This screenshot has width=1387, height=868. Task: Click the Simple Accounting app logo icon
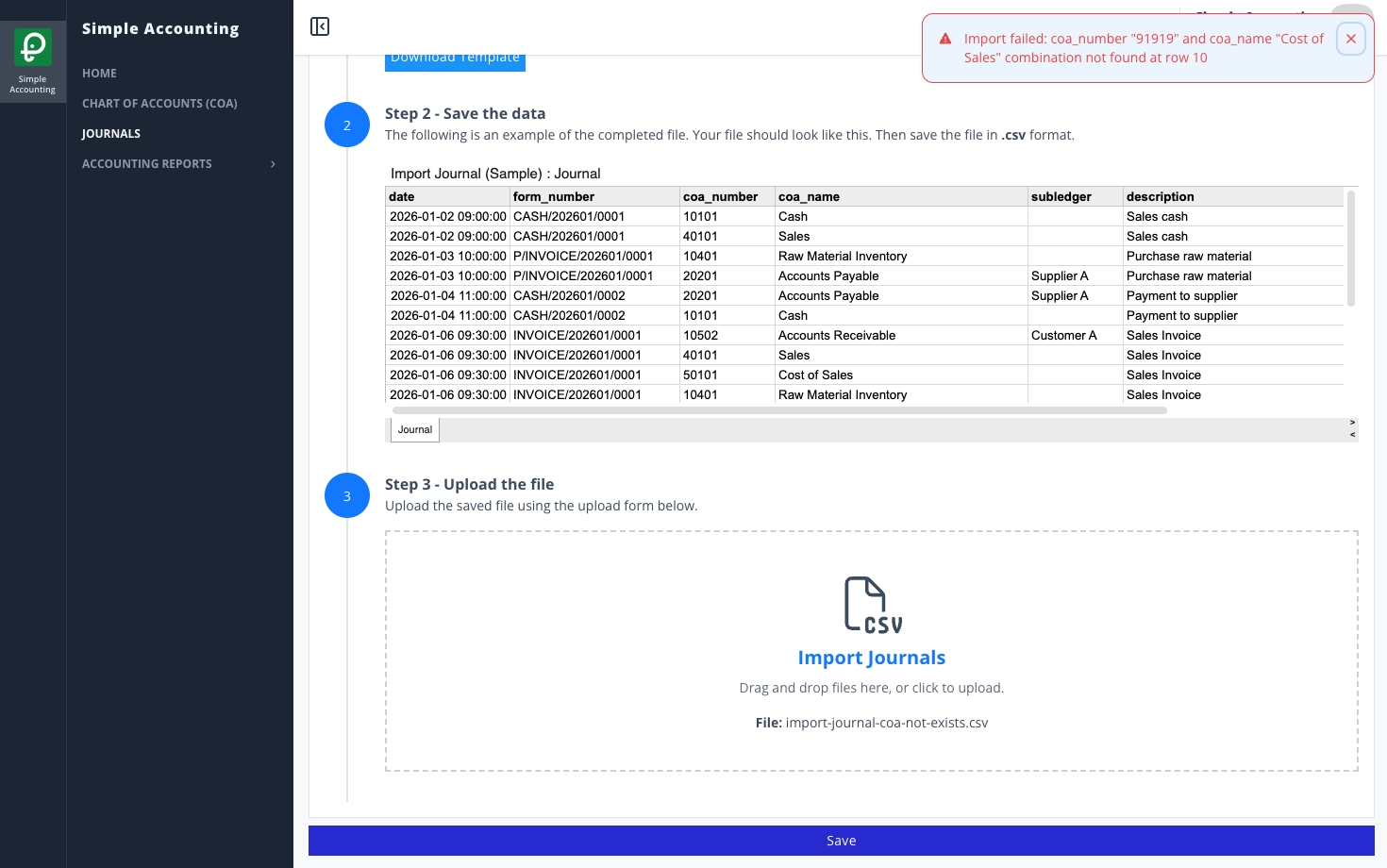[33, 46]
